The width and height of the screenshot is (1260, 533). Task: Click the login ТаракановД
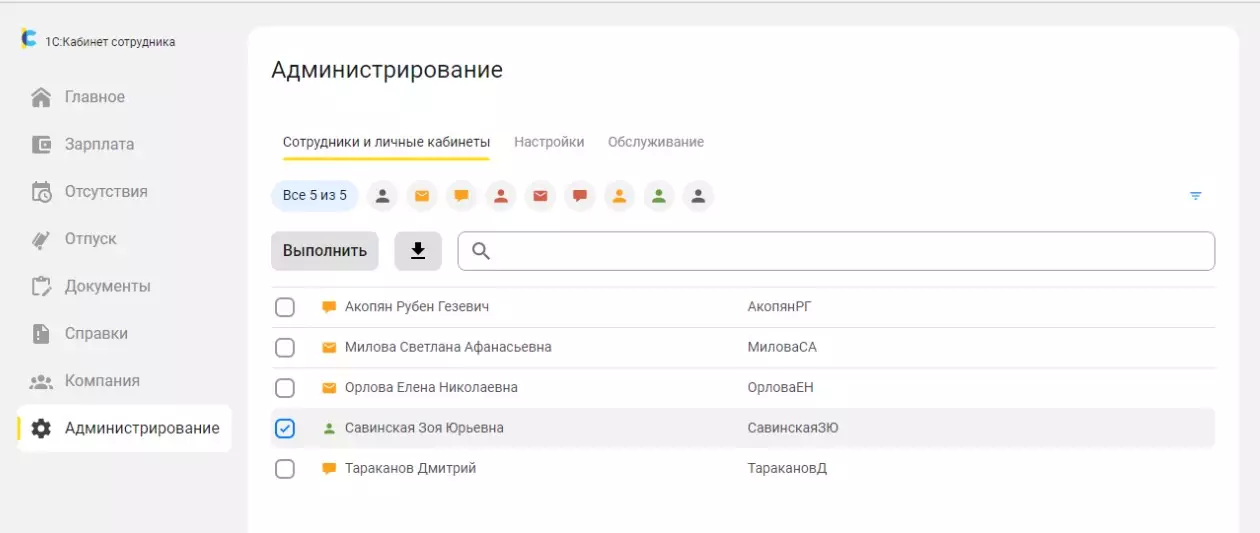pos(787,468)
